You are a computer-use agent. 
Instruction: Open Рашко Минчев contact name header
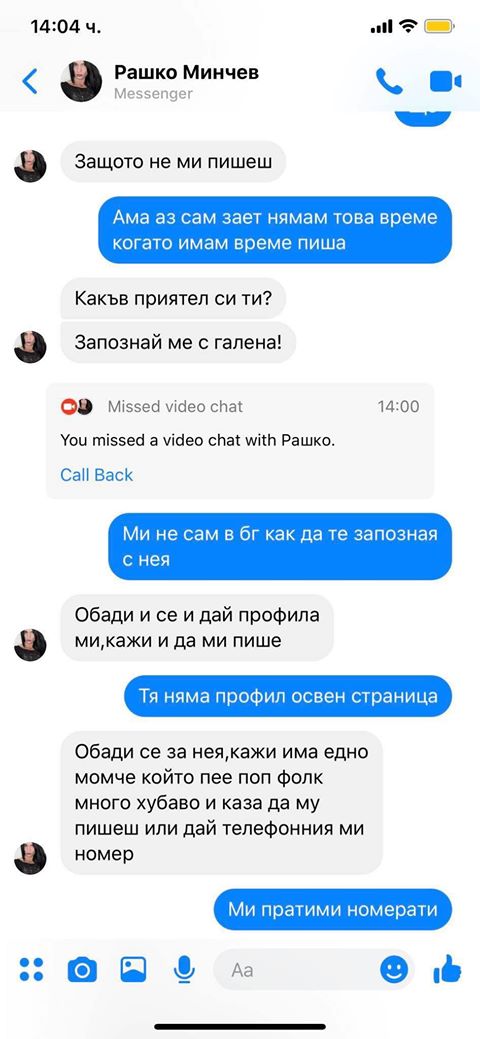(x=186, y=72)
